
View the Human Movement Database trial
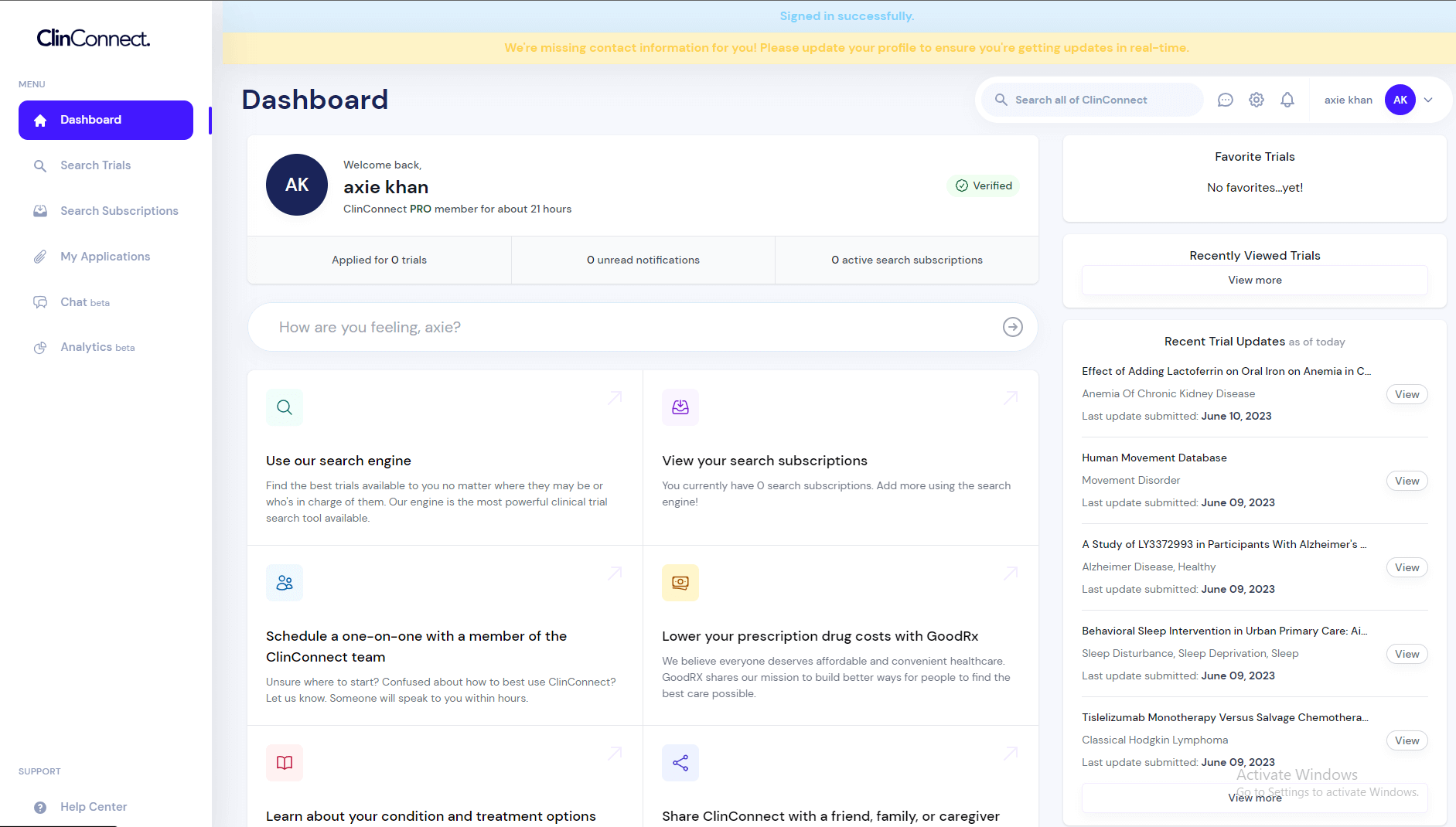click(1407, 481)
